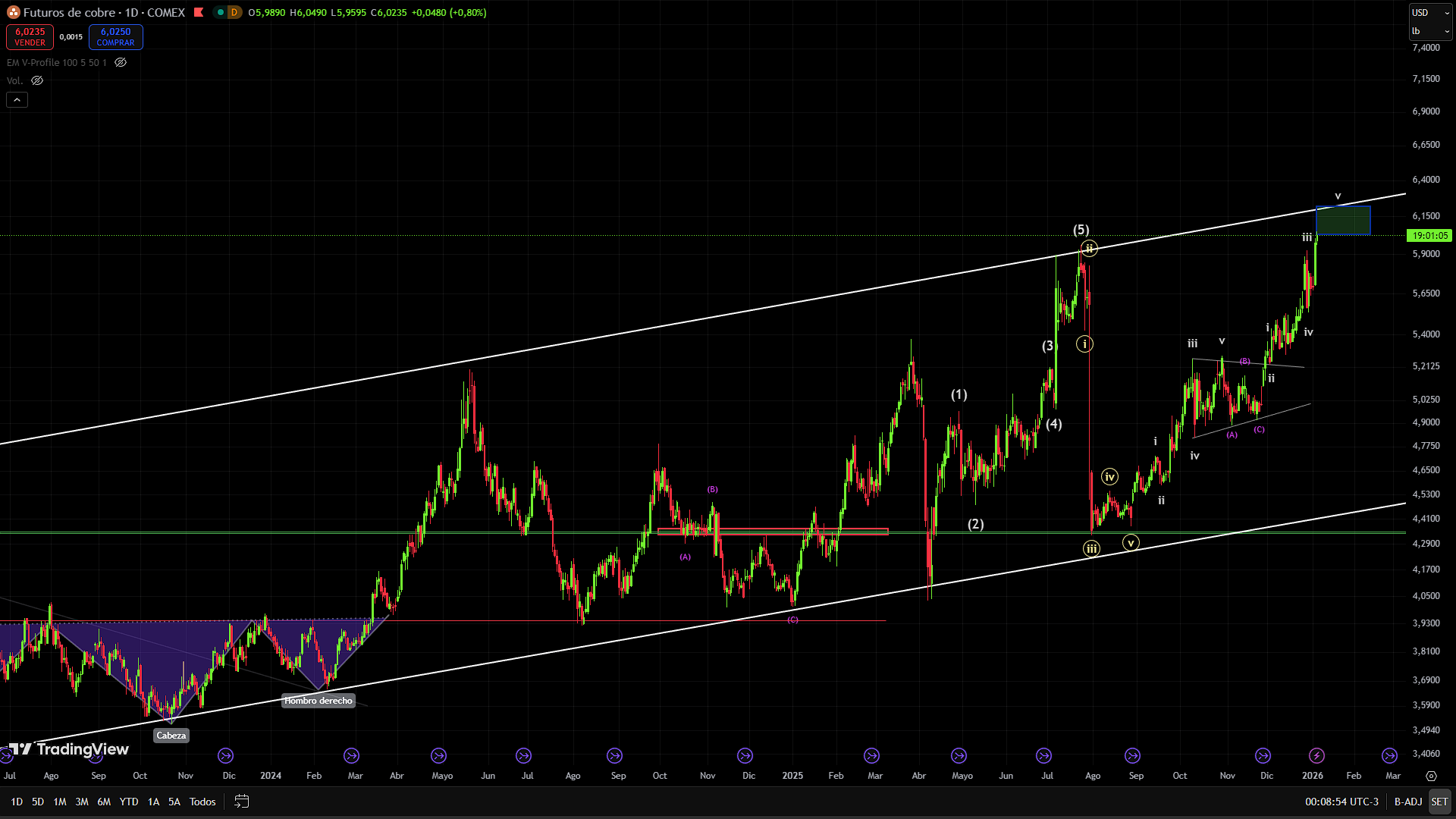Open the USD currency dropdown
The width and height of the screenshot is (1456, 819).
1430,13
